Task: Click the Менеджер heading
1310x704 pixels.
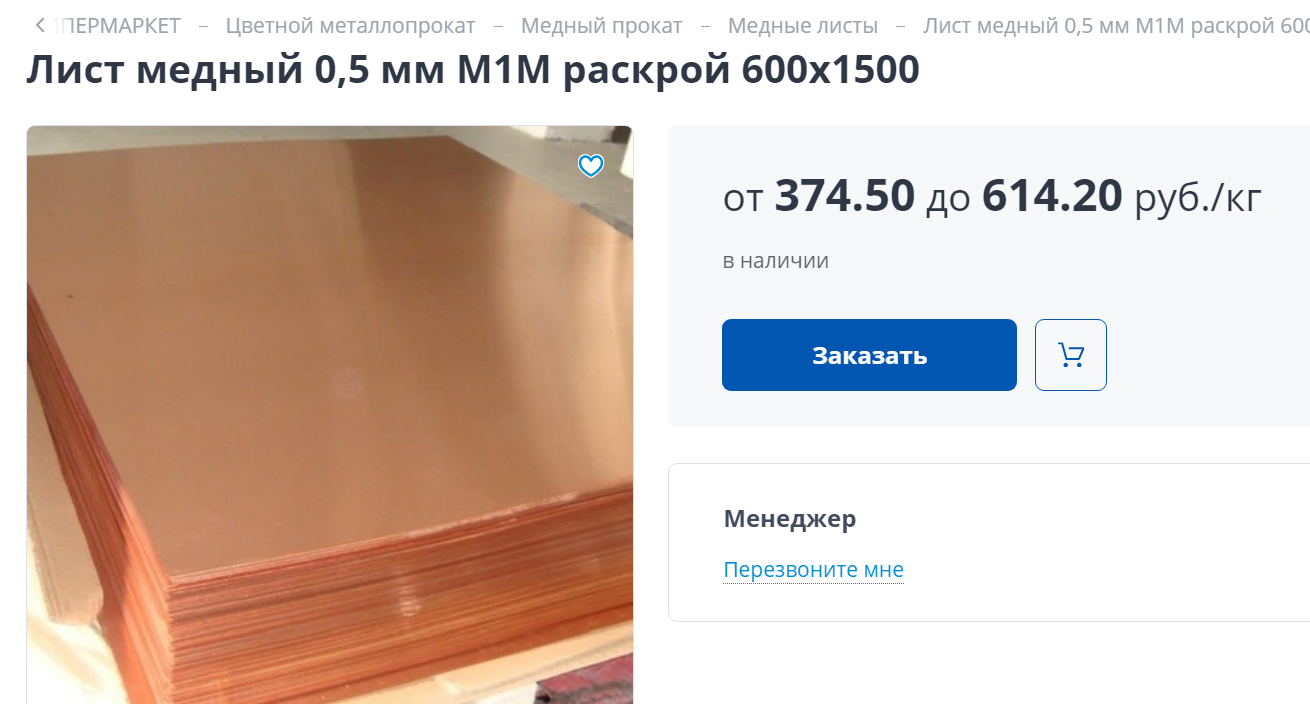Action: click(790, 519)
